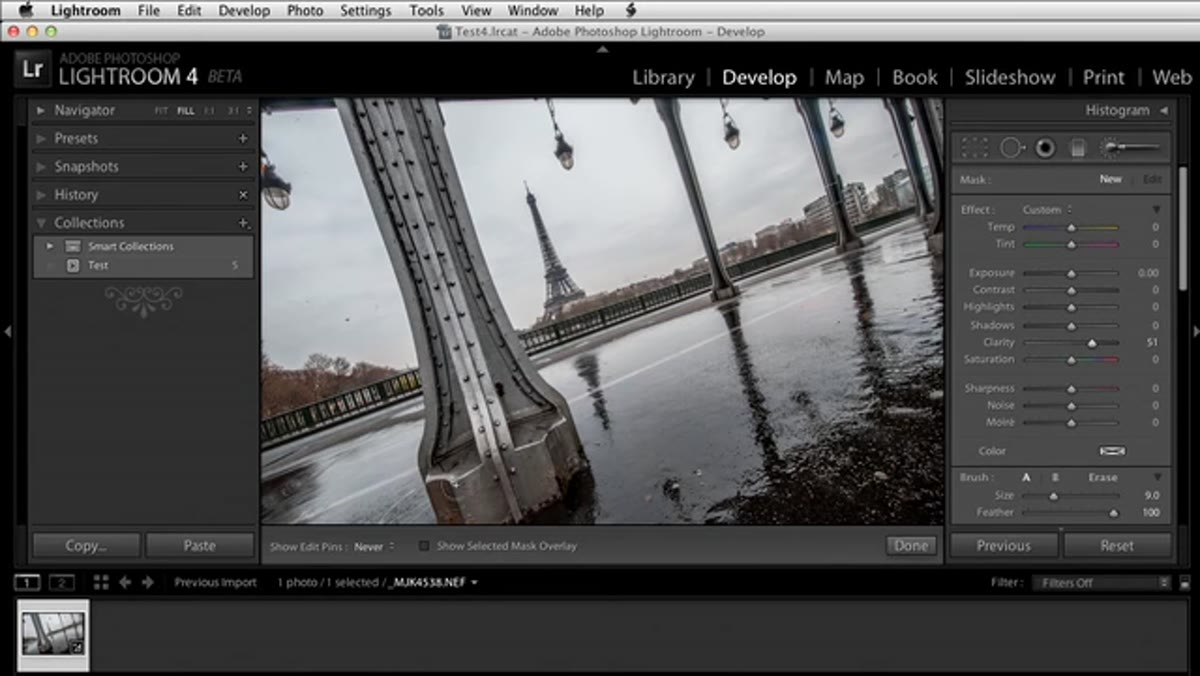Select the Adjustment Brush tool

pos(1130,148)
